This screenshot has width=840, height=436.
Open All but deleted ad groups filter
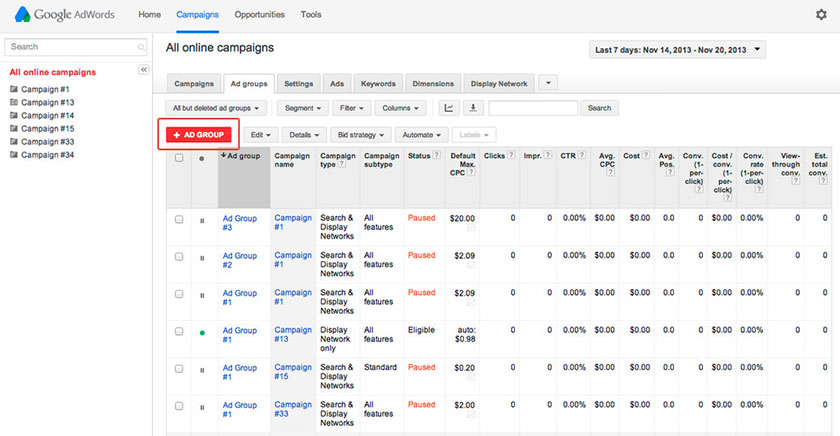[x=216, y=108]
